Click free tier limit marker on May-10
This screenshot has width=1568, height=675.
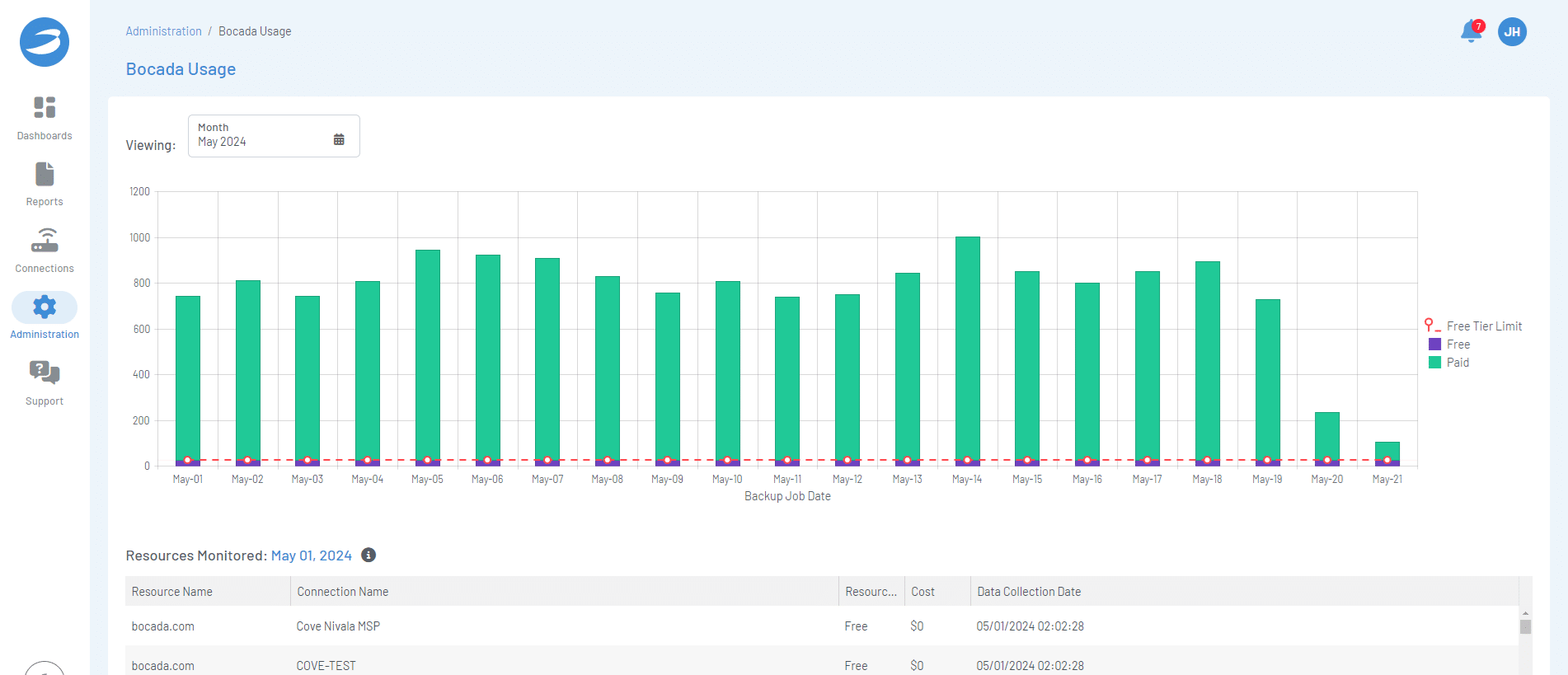point(727,460)
